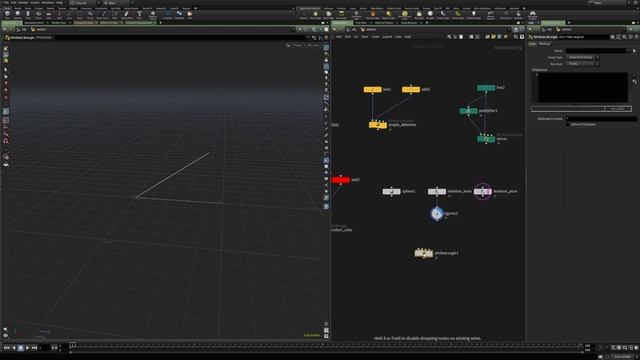Select the red add2 node
640x360 pixels.
click(x=341, y=180)
